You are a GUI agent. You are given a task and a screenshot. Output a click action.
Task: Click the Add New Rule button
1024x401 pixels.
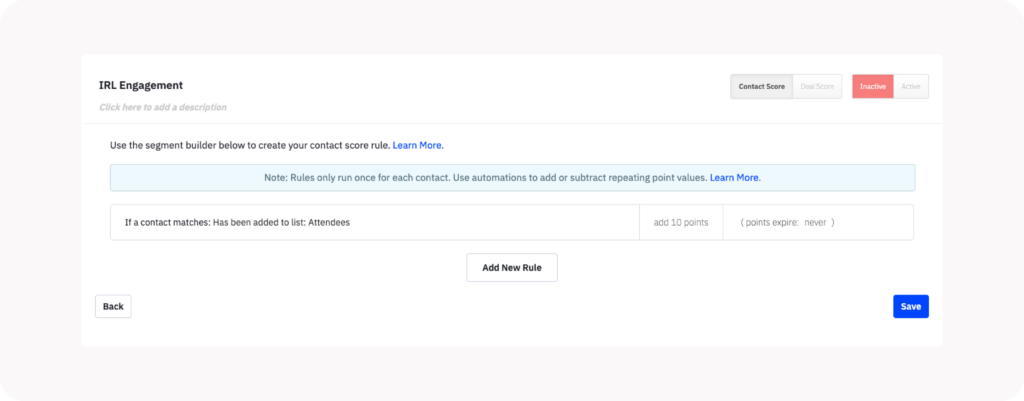pyautogui.click(x=512, y=268)
